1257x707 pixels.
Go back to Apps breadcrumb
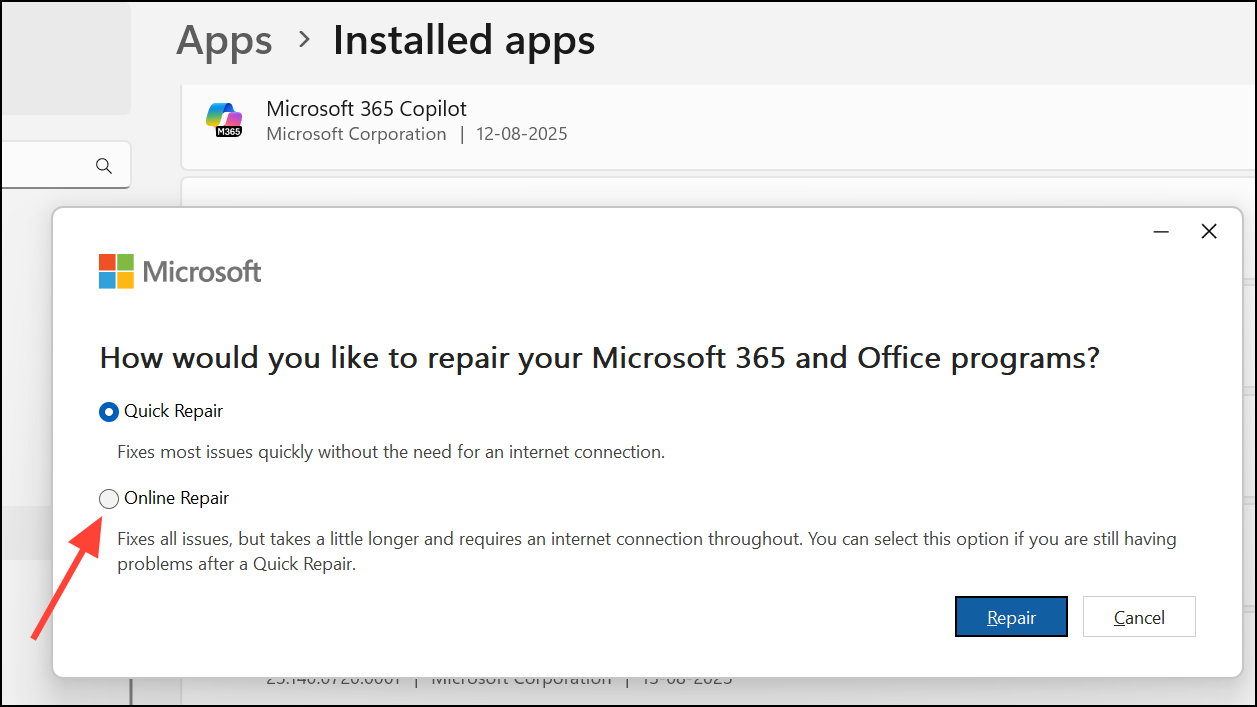click(x=224, y=41)
